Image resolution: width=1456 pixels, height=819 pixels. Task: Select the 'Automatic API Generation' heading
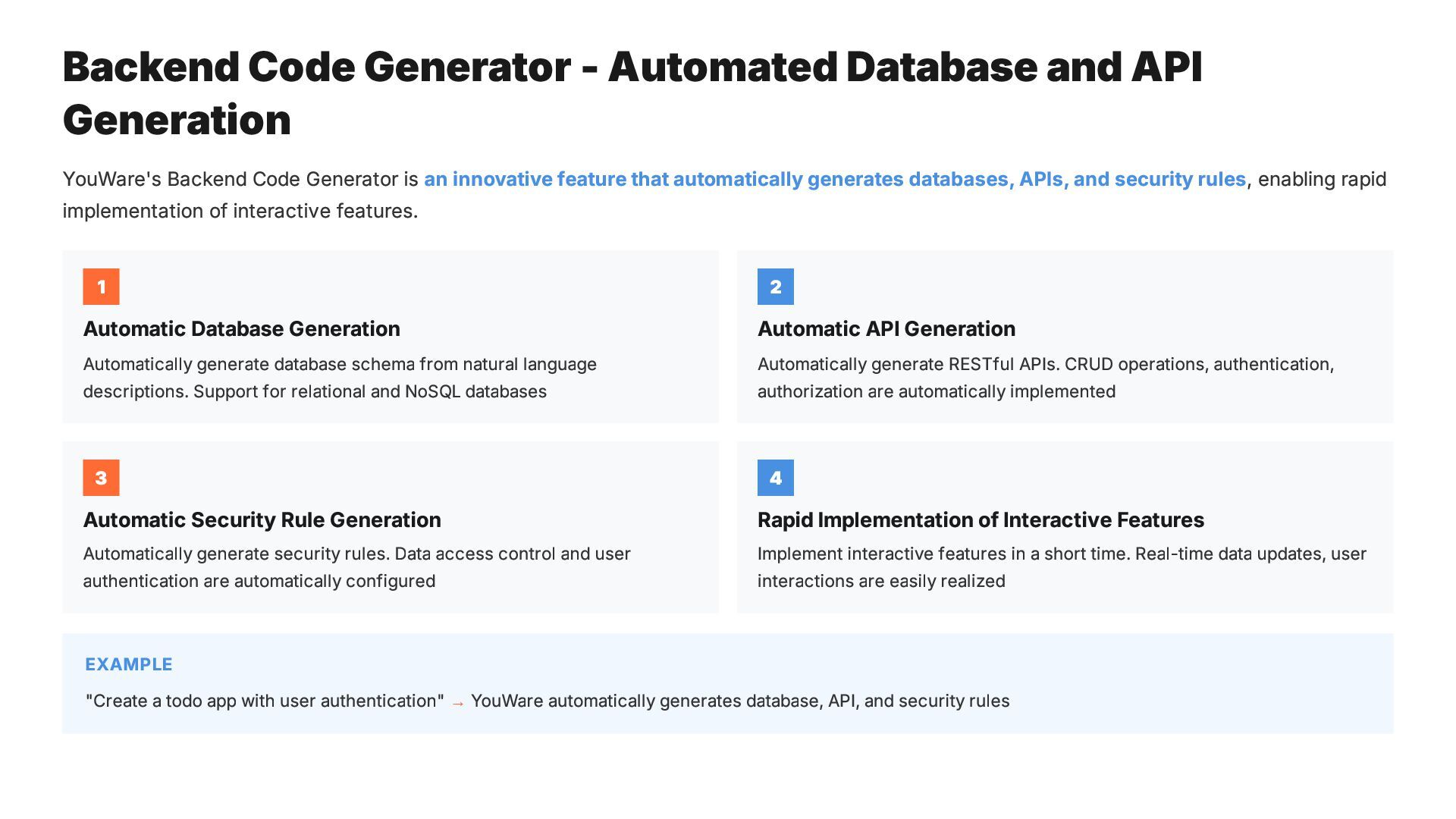pyautogui.click(x=886, y=329)
